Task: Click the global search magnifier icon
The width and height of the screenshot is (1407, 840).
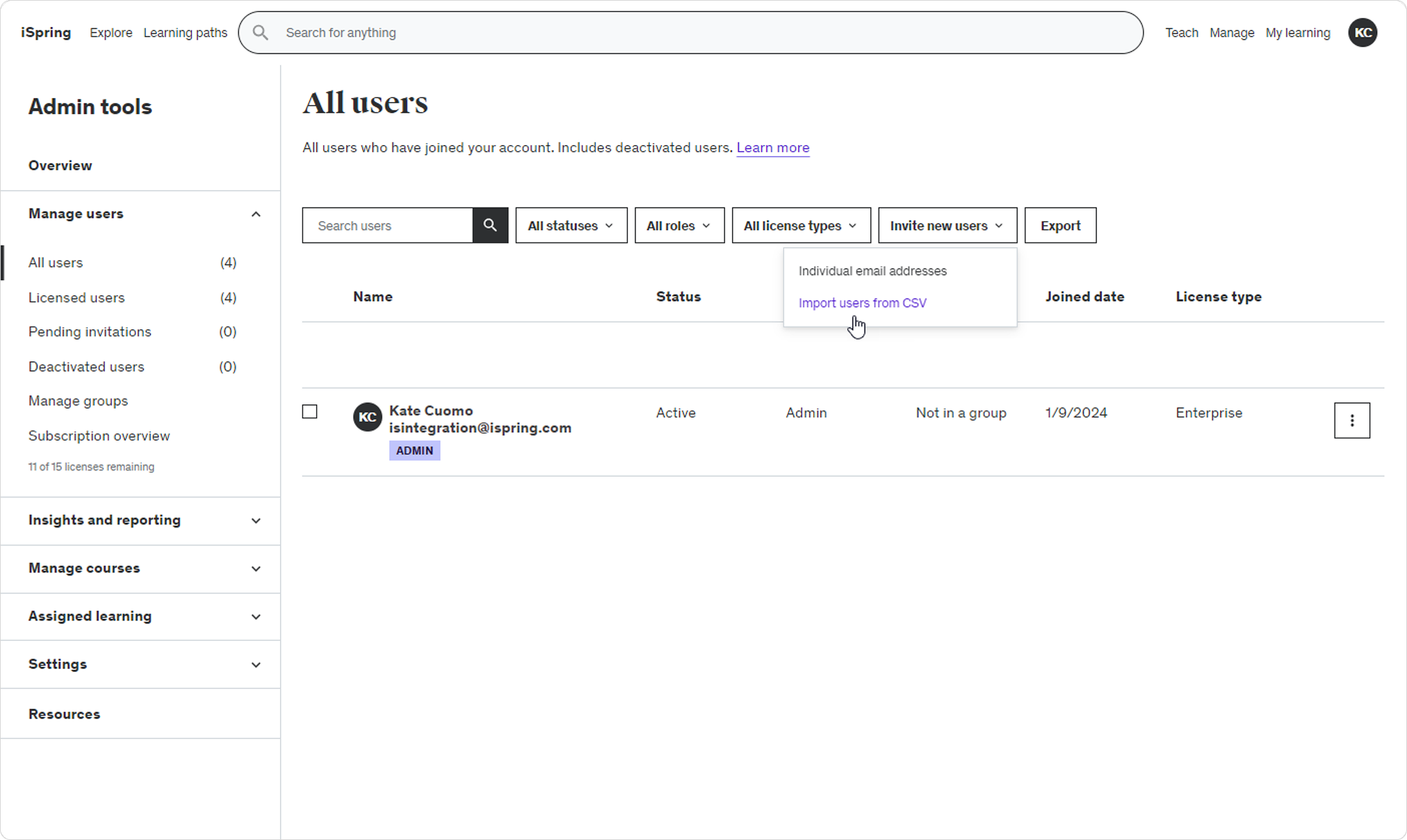Action: pos(261,33)
